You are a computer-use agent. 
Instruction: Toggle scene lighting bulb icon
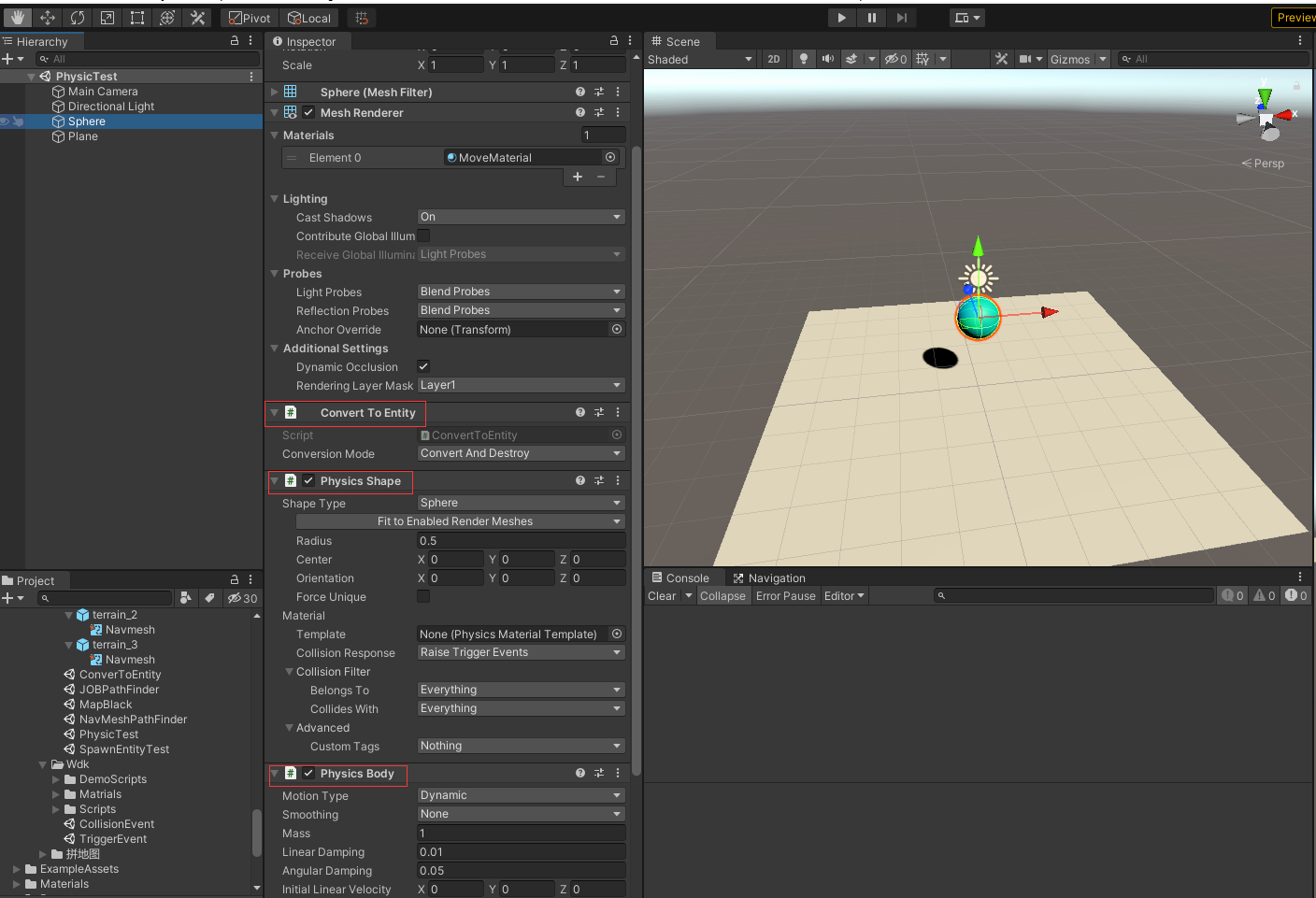pyautogui.click(x=803, y=59)
